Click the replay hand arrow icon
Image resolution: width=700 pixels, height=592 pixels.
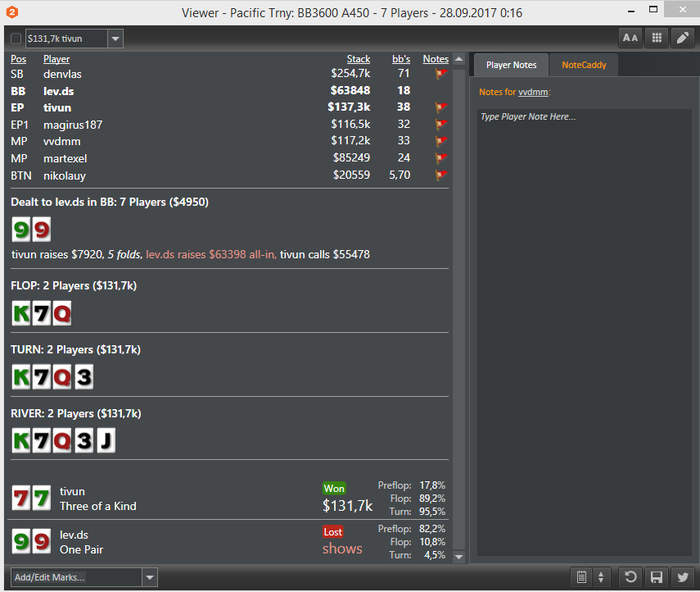tap(630, 577)
